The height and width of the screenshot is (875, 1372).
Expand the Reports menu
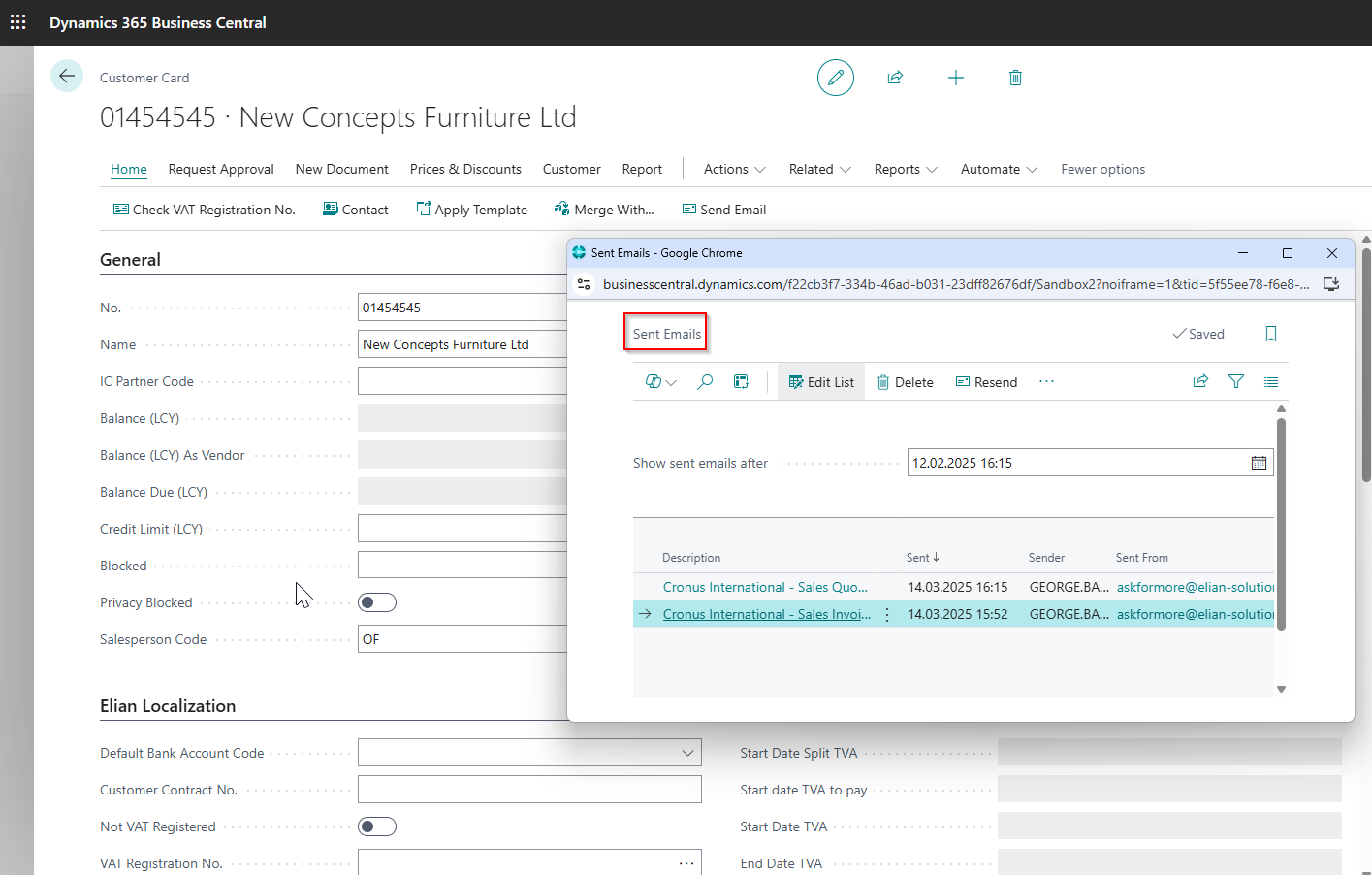[x=907, y=169]
